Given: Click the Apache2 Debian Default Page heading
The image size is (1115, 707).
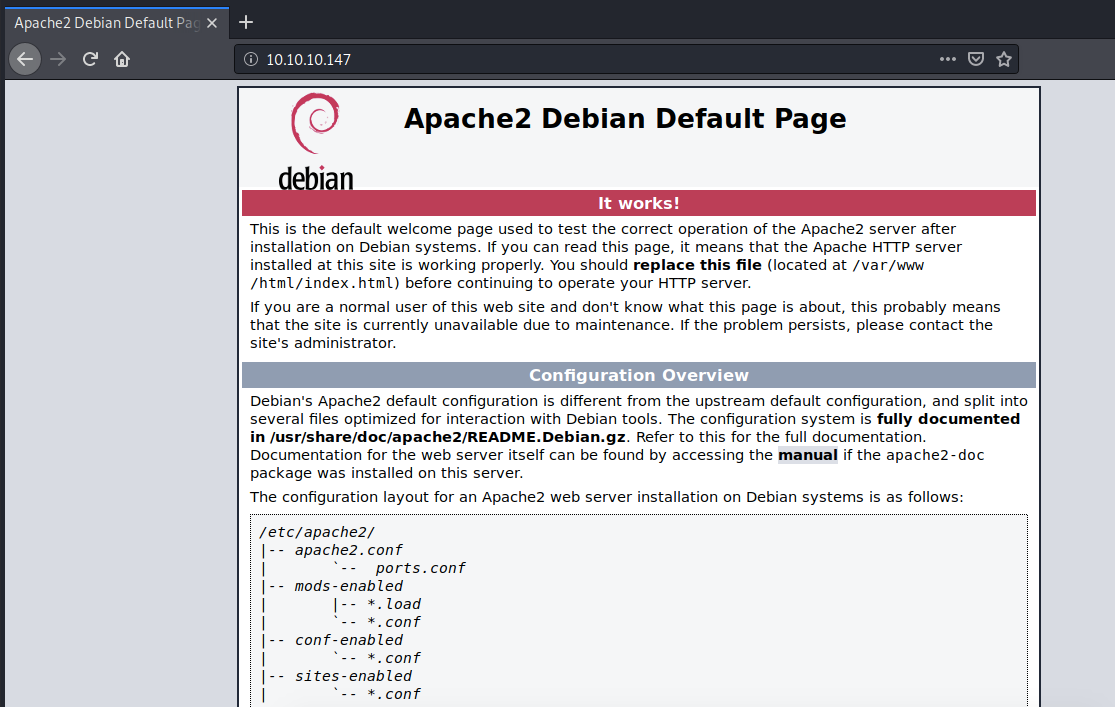Looking at the screenshot, I should 625,119.
